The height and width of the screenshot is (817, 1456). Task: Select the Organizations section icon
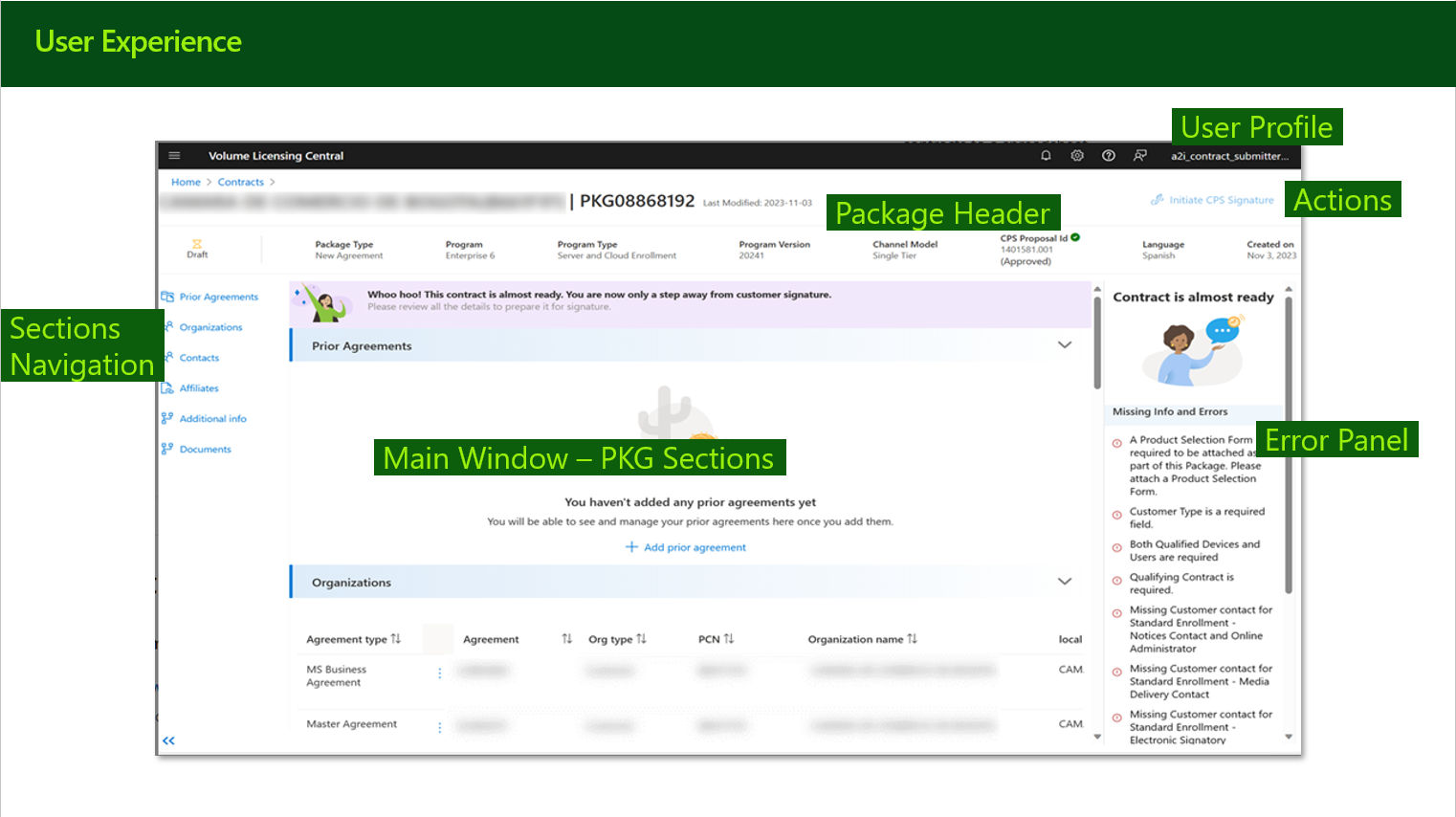(169, 327)
